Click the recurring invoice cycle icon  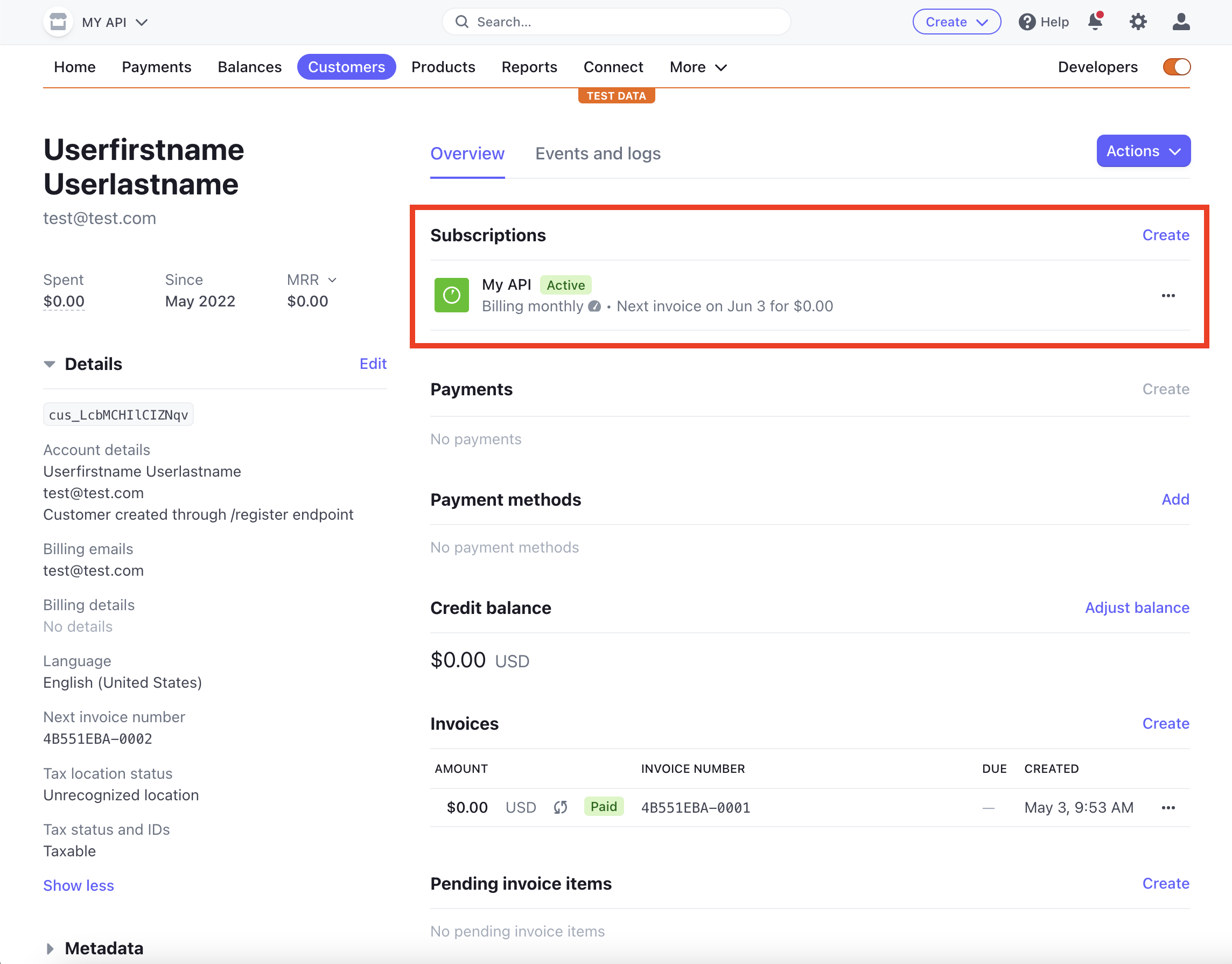560,808
